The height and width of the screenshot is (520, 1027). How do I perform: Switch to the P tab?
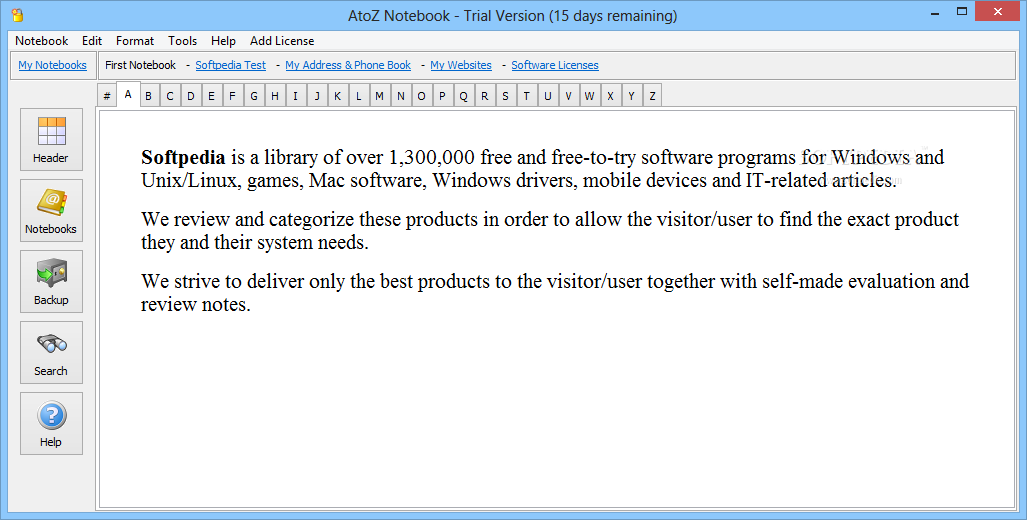pos(442,96)
